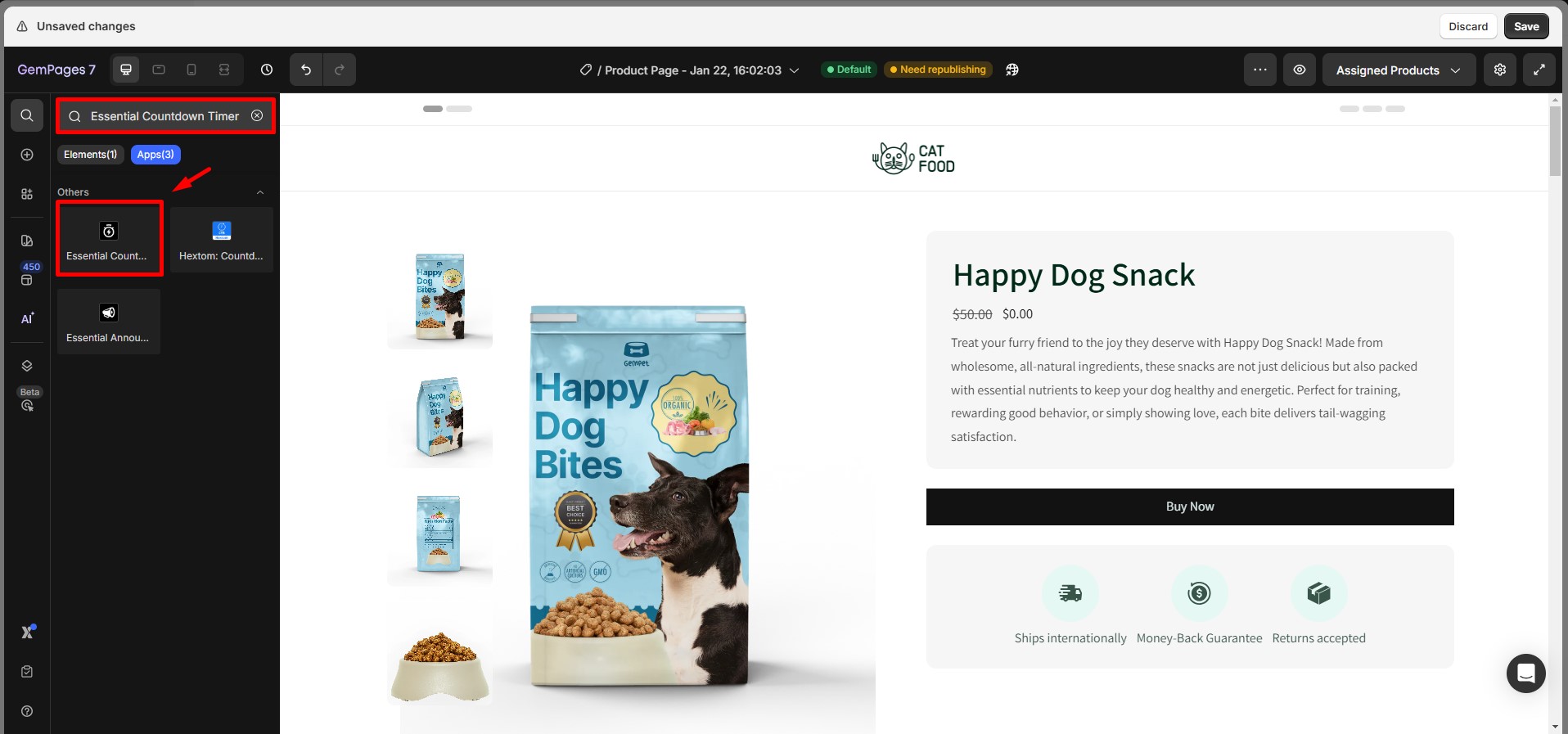The width and height of the screenshot is (1568, 734).
Task: Preview the page with the eye icon
Action: point(1300,70)
